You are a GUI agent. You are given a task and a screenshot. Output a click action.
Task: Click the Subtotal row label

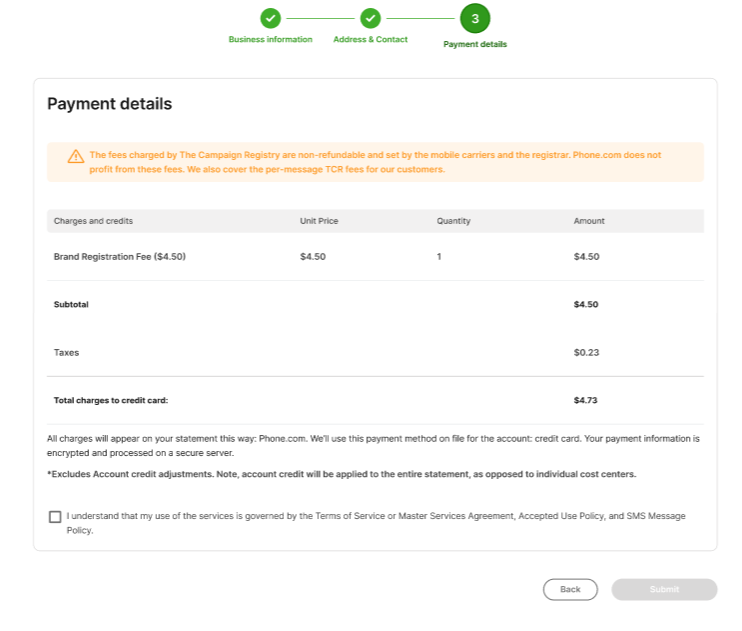pos(71,305)
